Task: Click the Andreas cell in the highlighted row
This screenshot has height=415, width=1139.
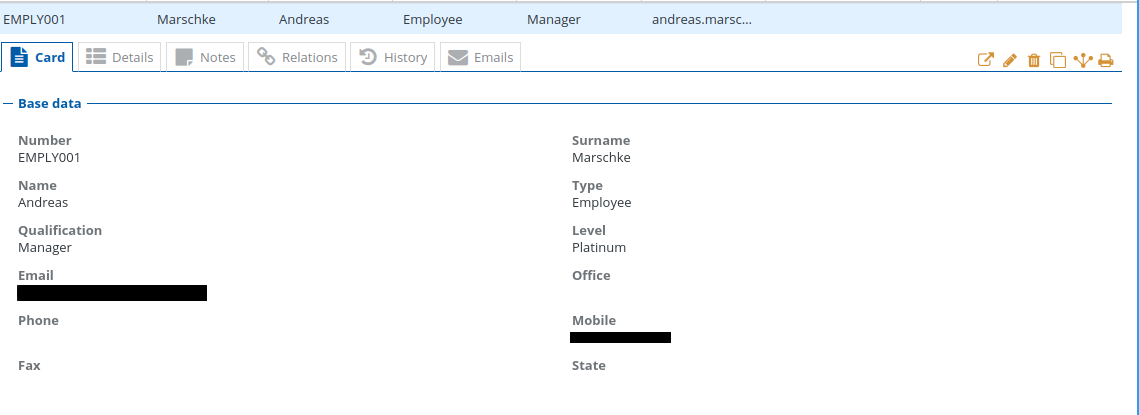Action: [x=304, y=19]
